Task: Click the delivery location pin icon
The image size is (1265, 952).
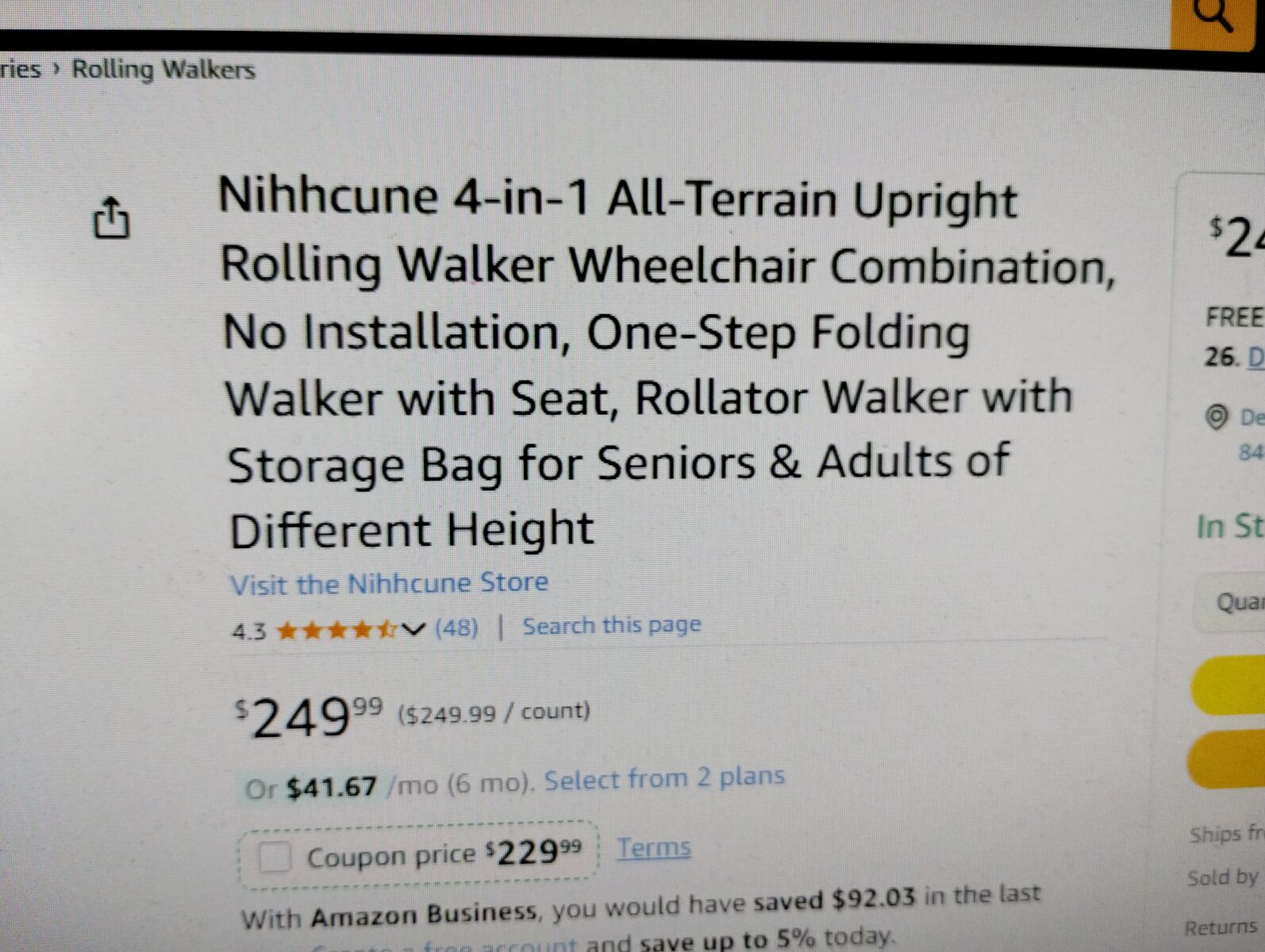Action: click(x=1216, y=416)
